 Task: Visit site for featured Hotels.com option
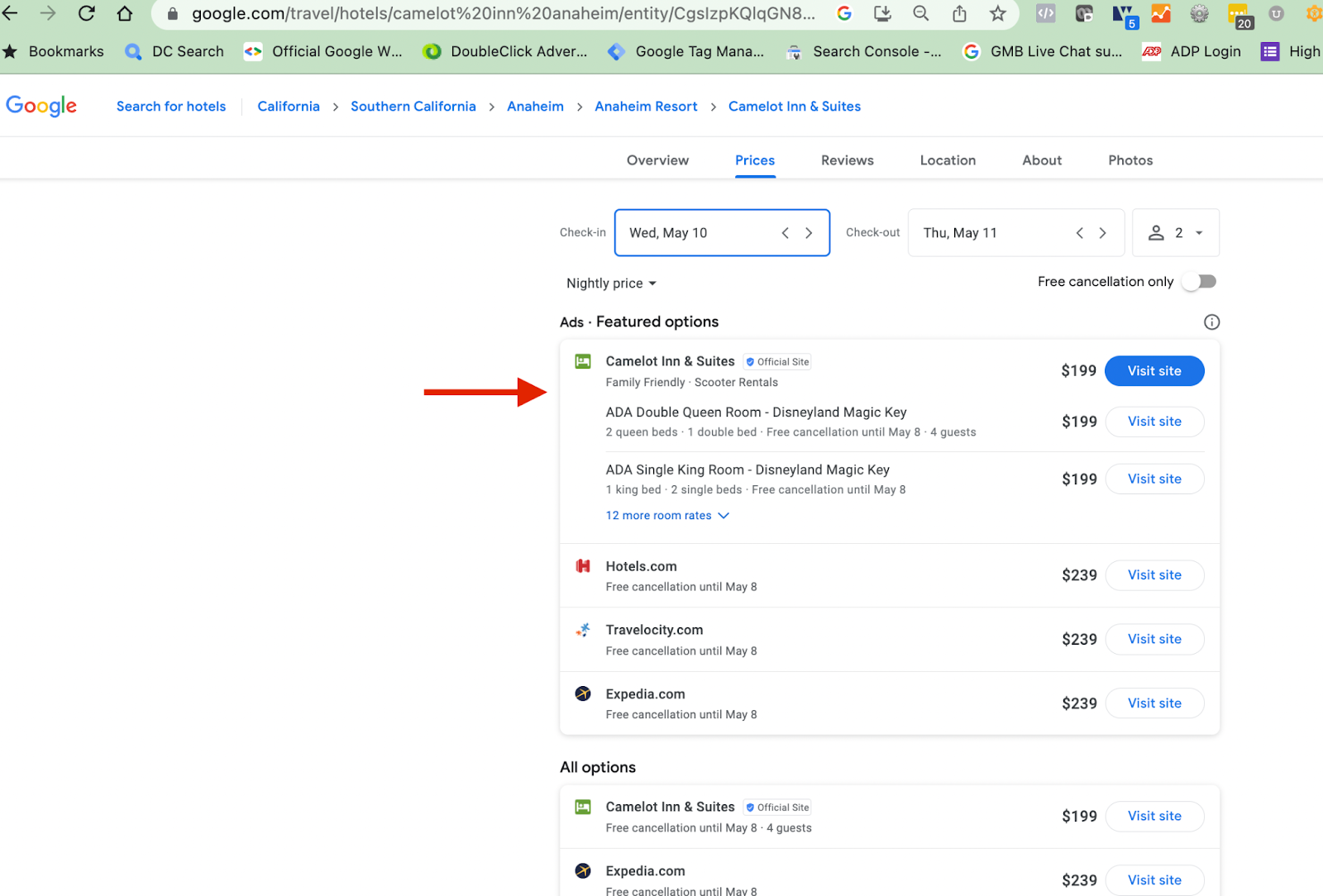coord(1154,575)
